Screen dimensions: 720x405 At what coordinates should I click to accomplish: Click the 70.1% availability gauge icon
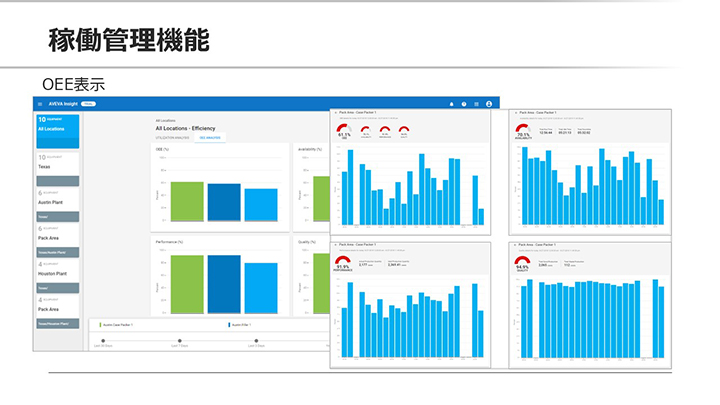click(523, 131)
